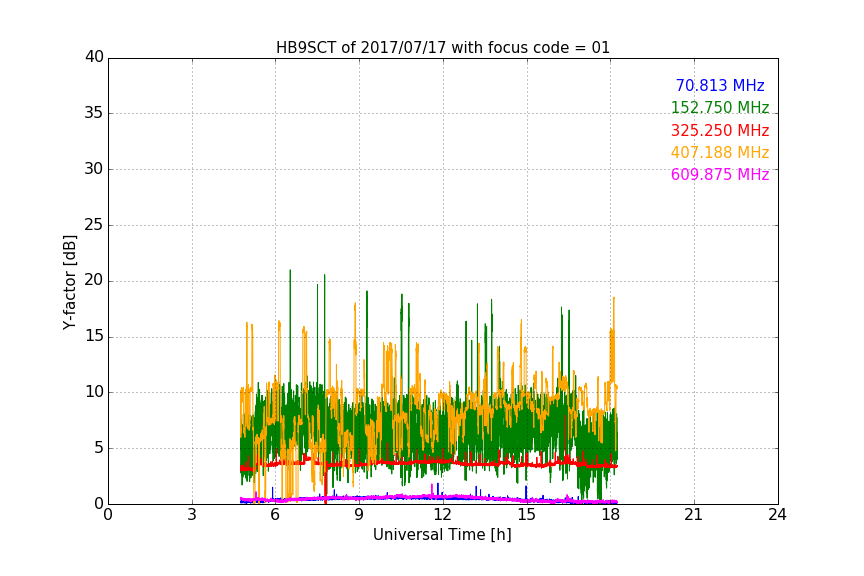Select the blue legend entry '70.813 MHz'

[720, 85]
